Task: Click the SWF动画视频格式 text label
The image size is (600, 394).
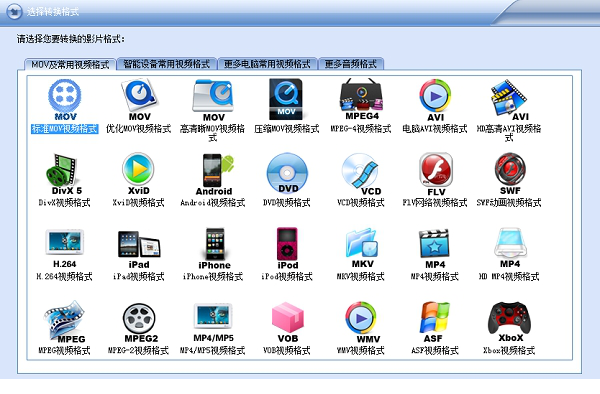Action: 509,203
